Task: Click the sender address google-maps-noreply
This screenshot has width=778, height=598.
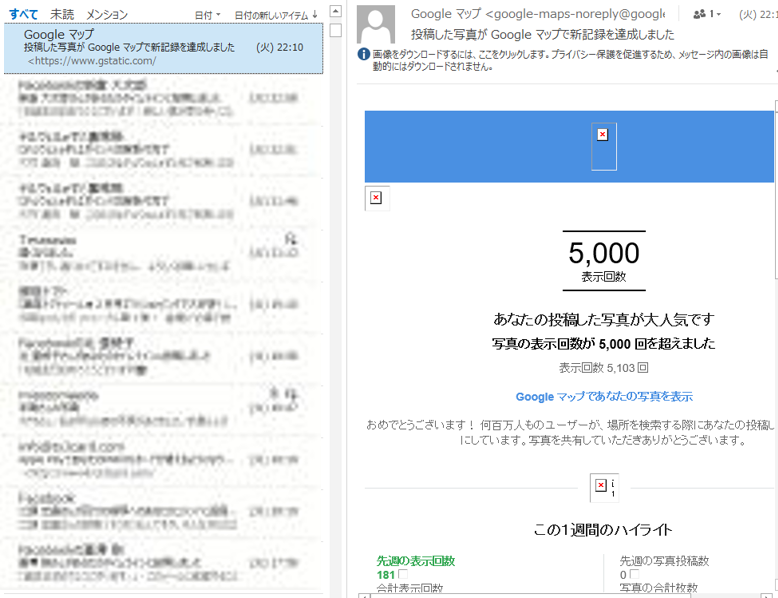Action: [575, 14]
